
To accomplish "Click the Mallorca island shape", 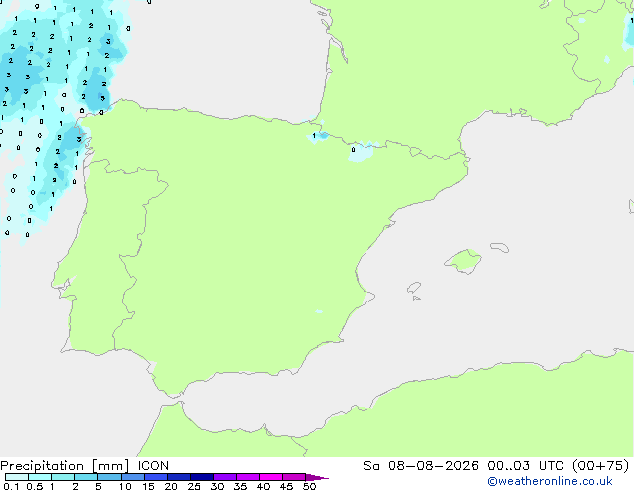I will [464, 261].
